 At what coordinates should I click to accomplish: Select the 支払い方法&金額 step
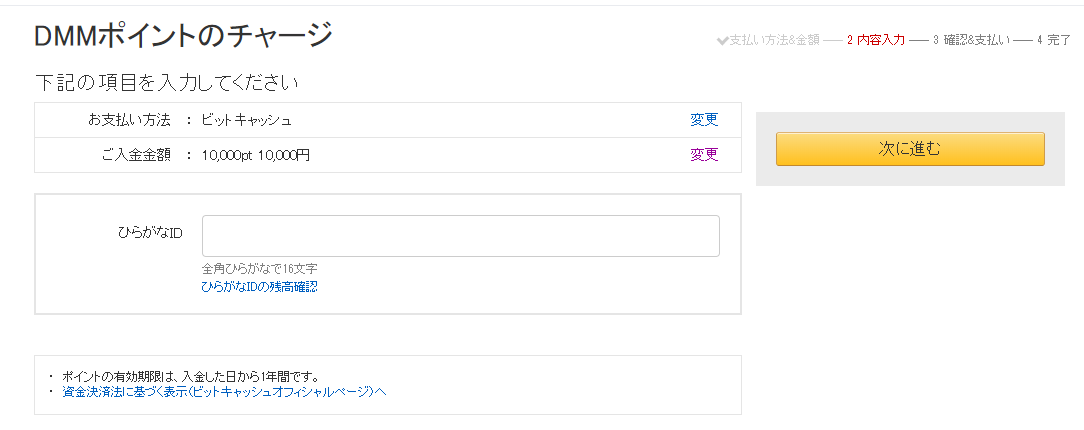pos(774,40)
